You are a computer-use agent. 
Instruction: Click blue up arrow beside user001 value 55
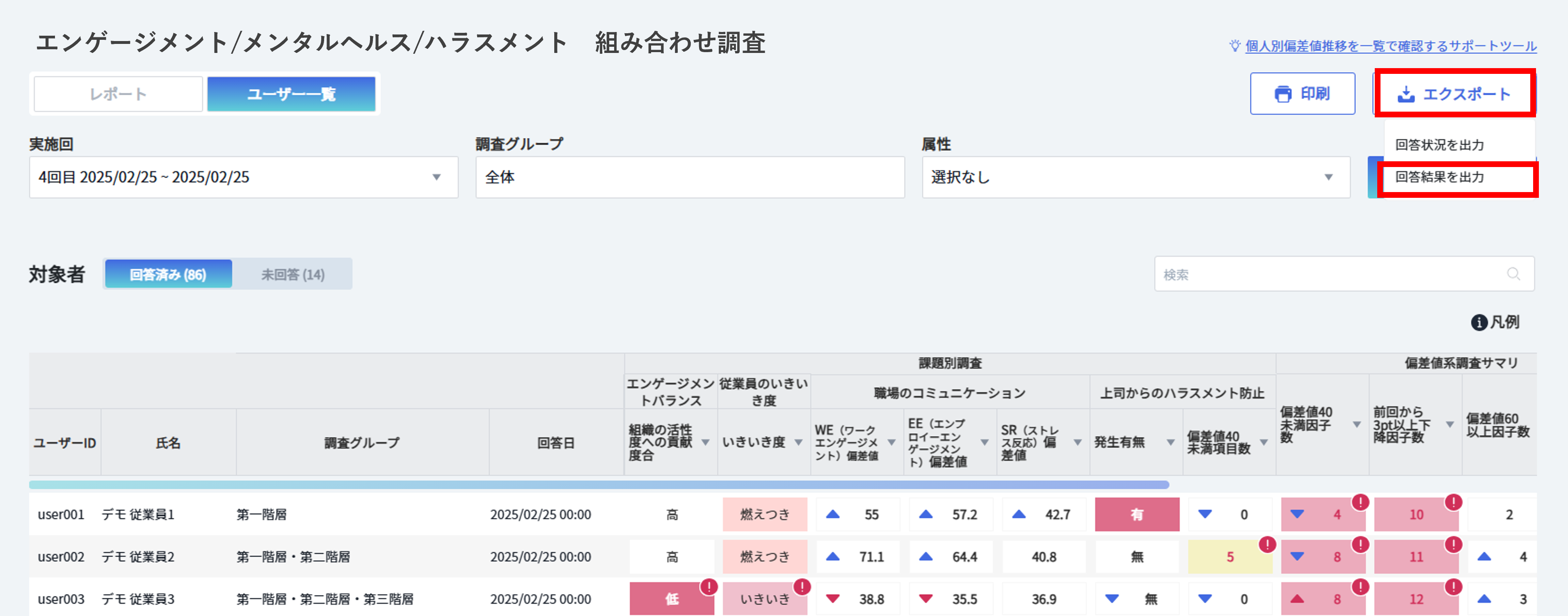833,514
